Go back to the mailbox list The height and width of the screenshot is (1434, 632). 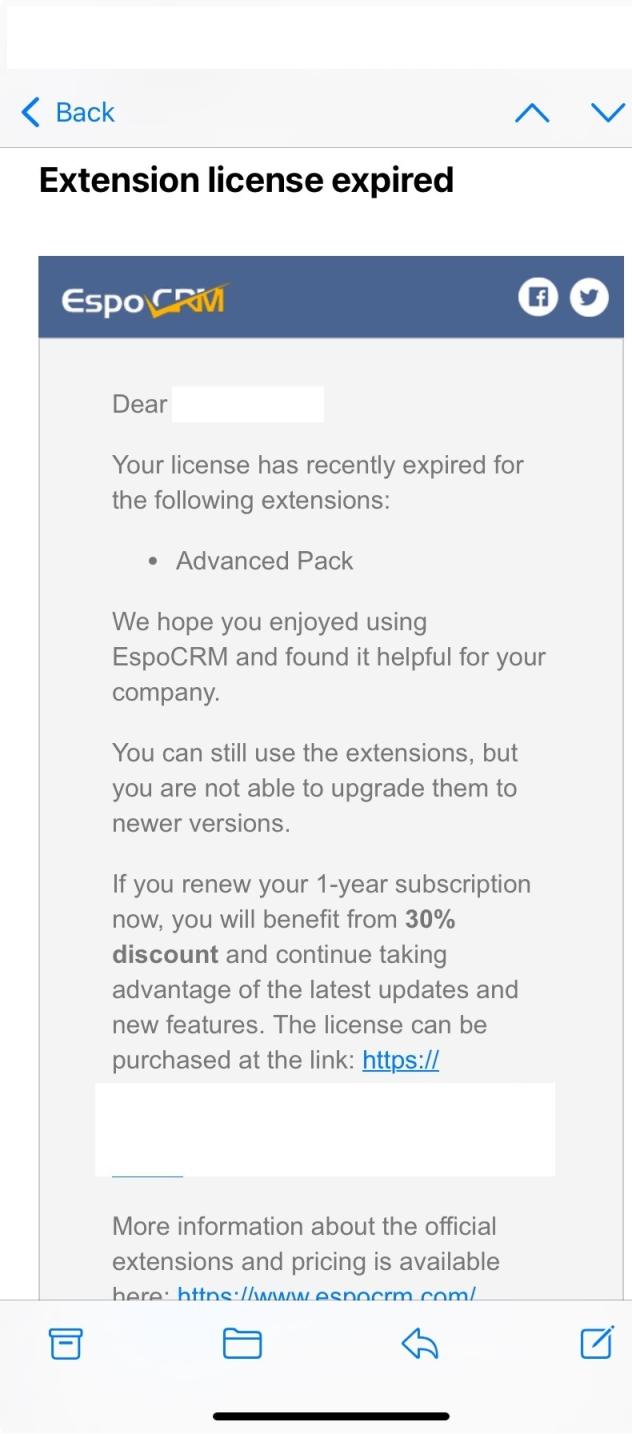tap(68, 112)
